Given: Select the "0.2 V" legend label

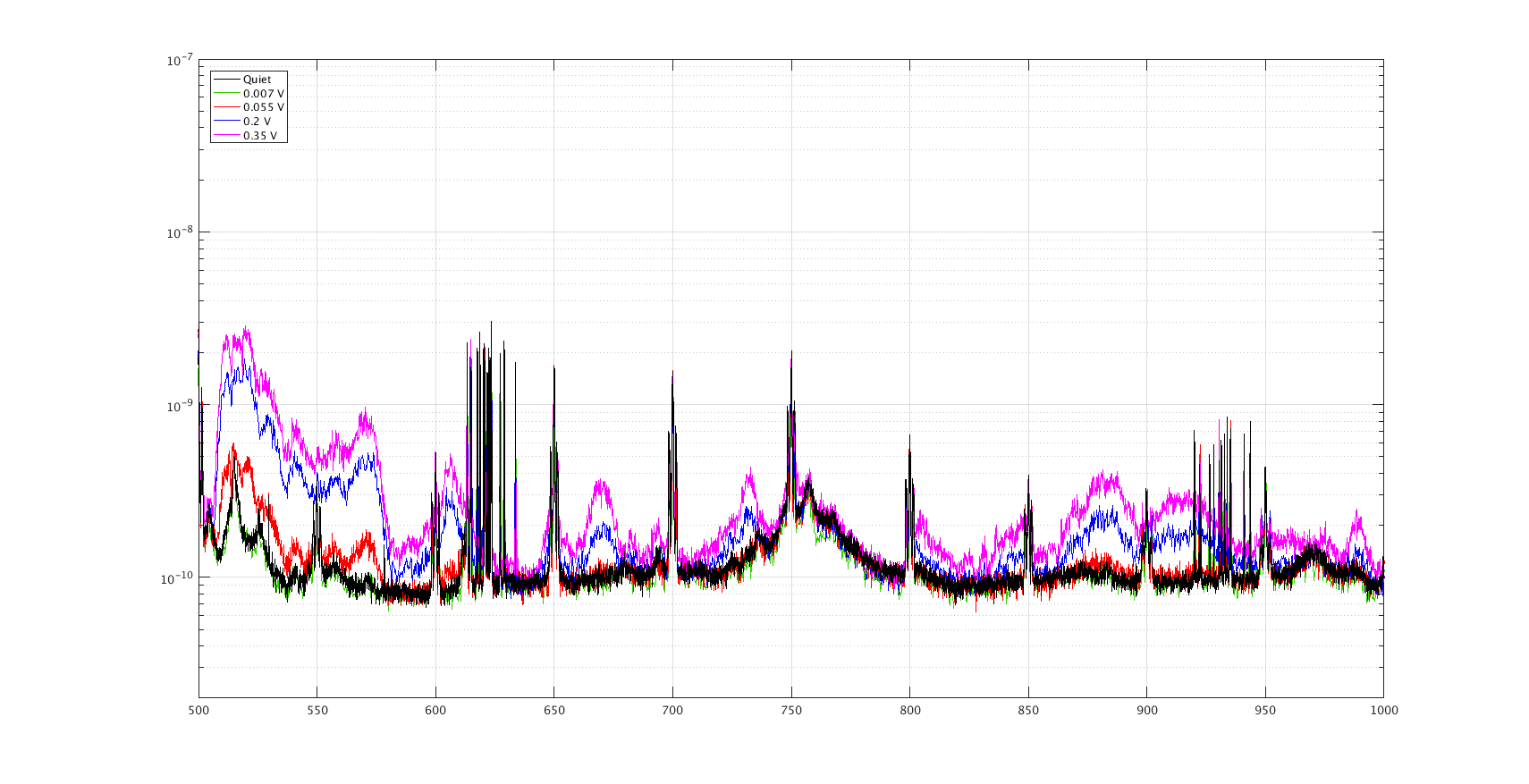Looking at the screenshot, I should click(x=257, y=122).
